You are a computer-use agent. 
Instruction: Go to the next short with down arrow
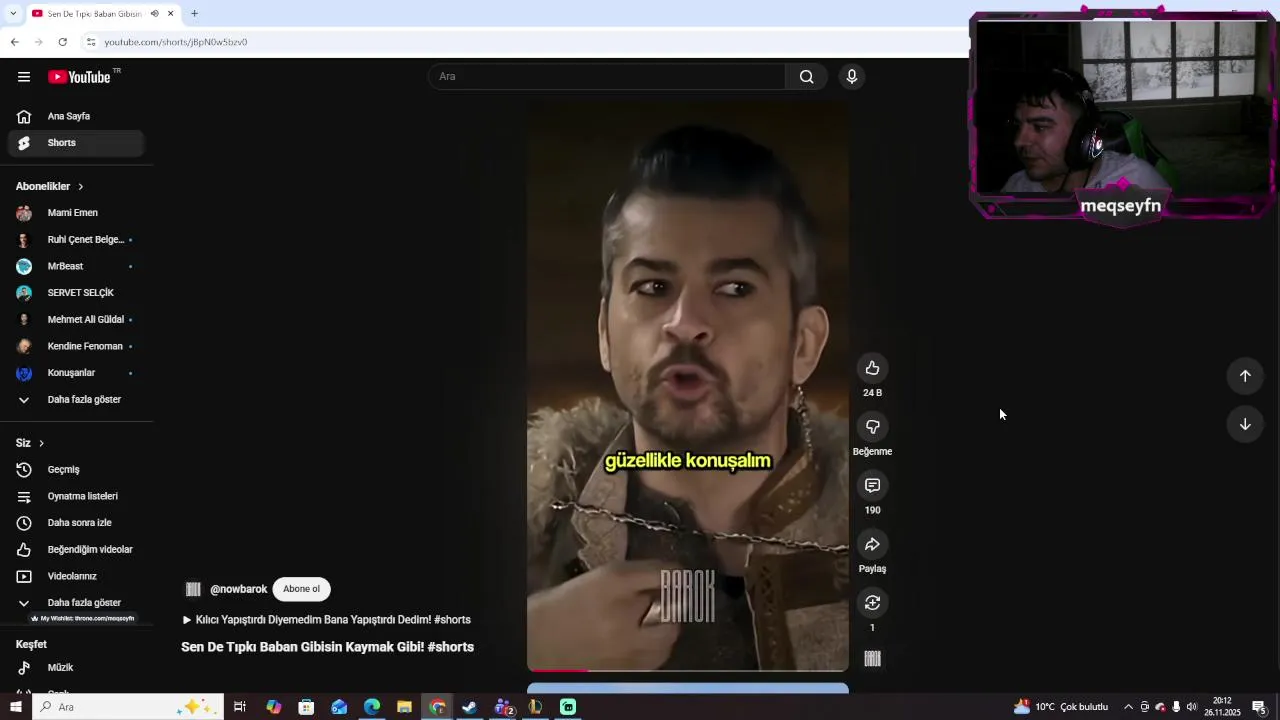[x=1245, y=424]
